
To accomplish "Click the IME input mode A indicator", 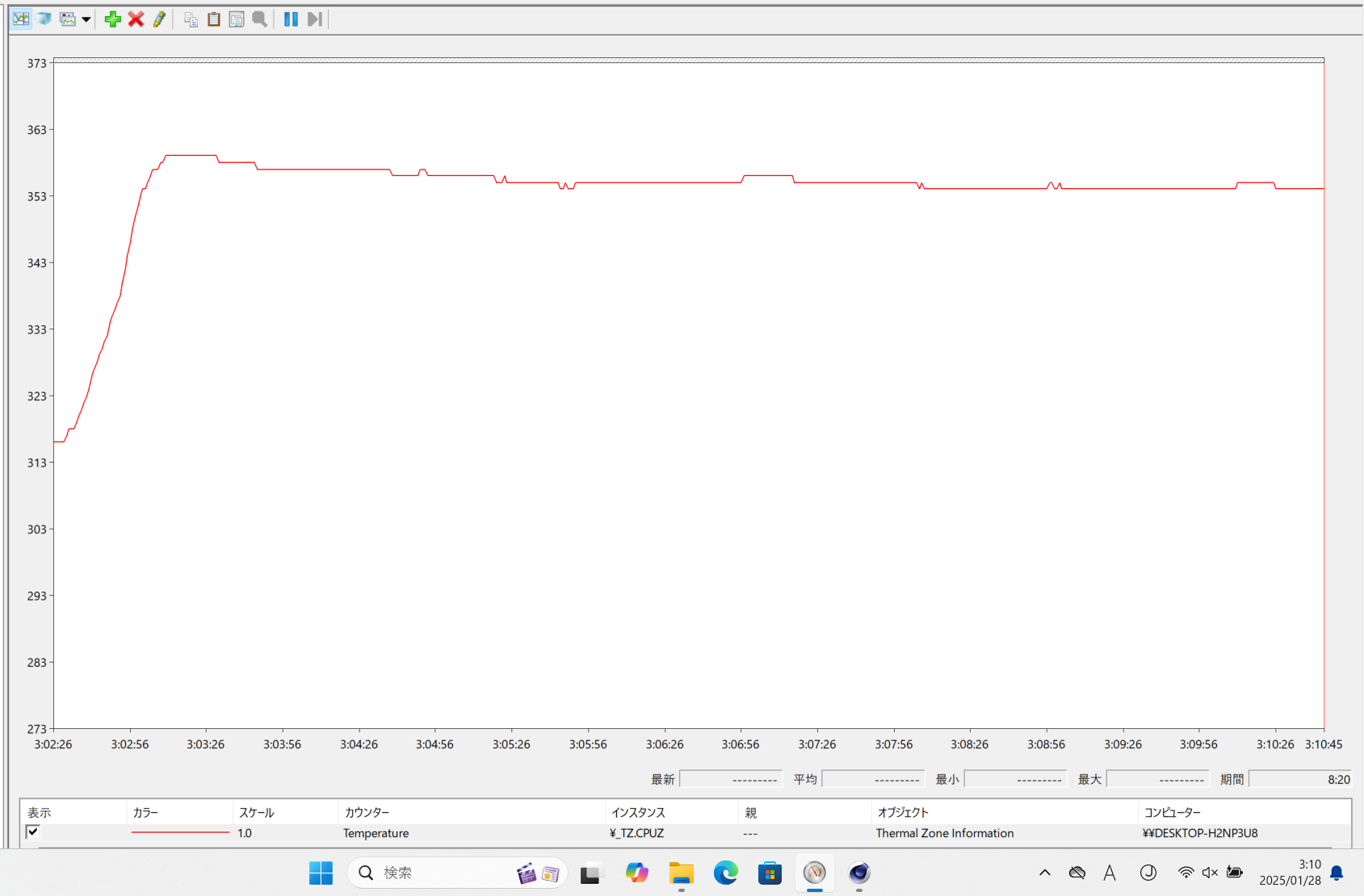I will pyautogui.click(x=1110, y=873).
